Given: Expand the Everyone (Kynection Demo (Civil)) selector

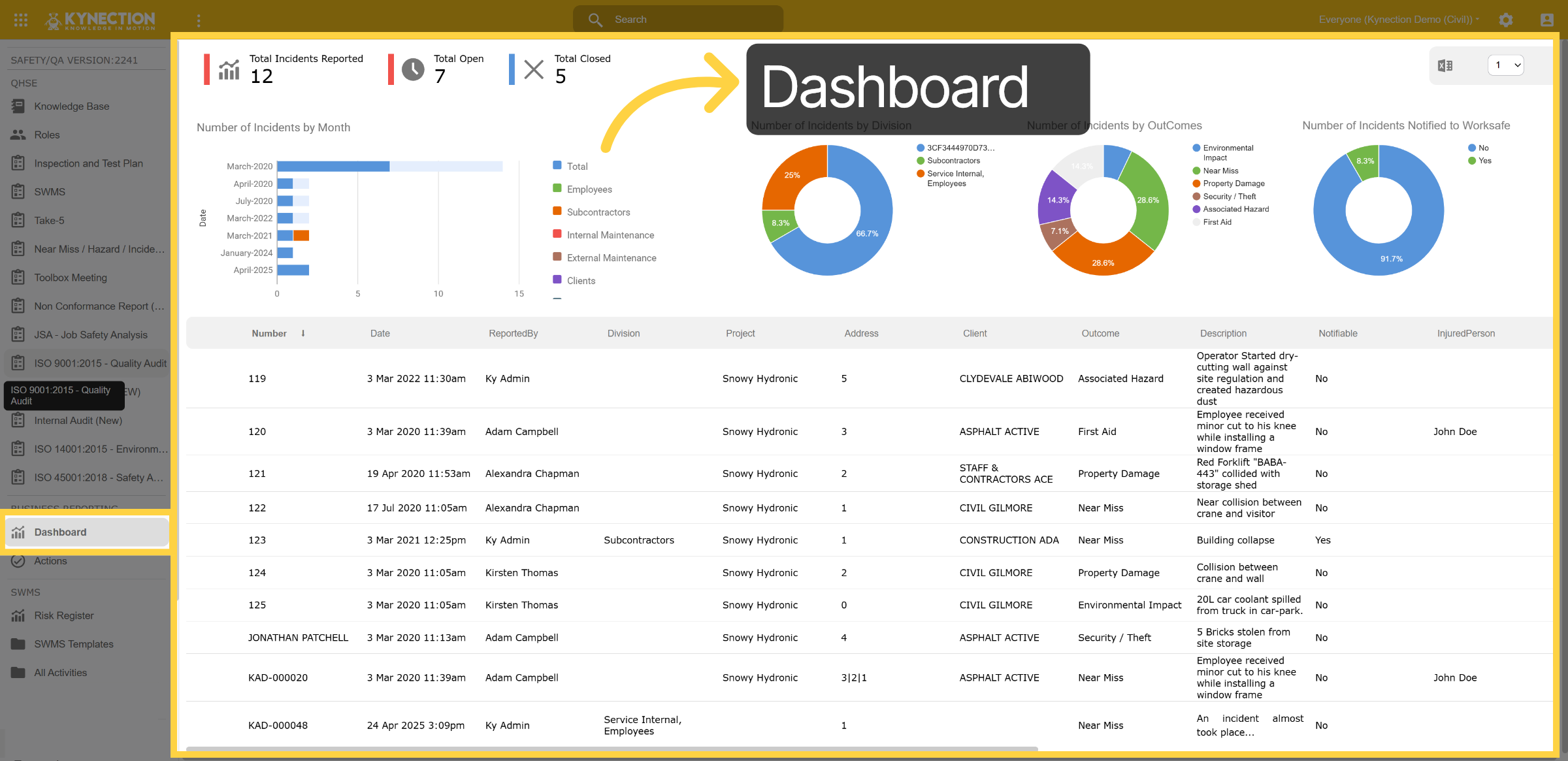Looking at the screenshot, I should (1399, 20).
